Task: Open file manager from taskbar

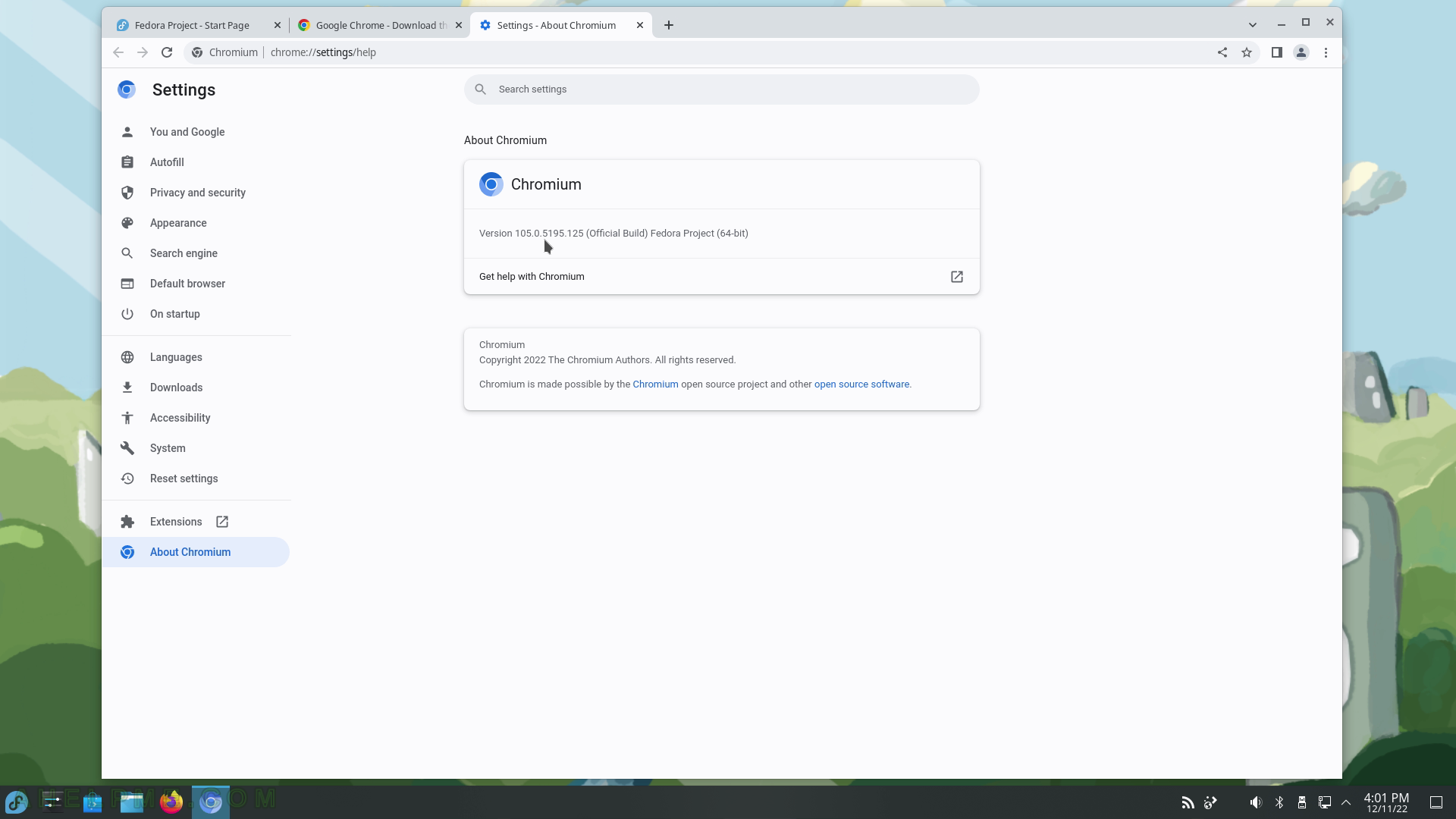Action: click(132, 802)
